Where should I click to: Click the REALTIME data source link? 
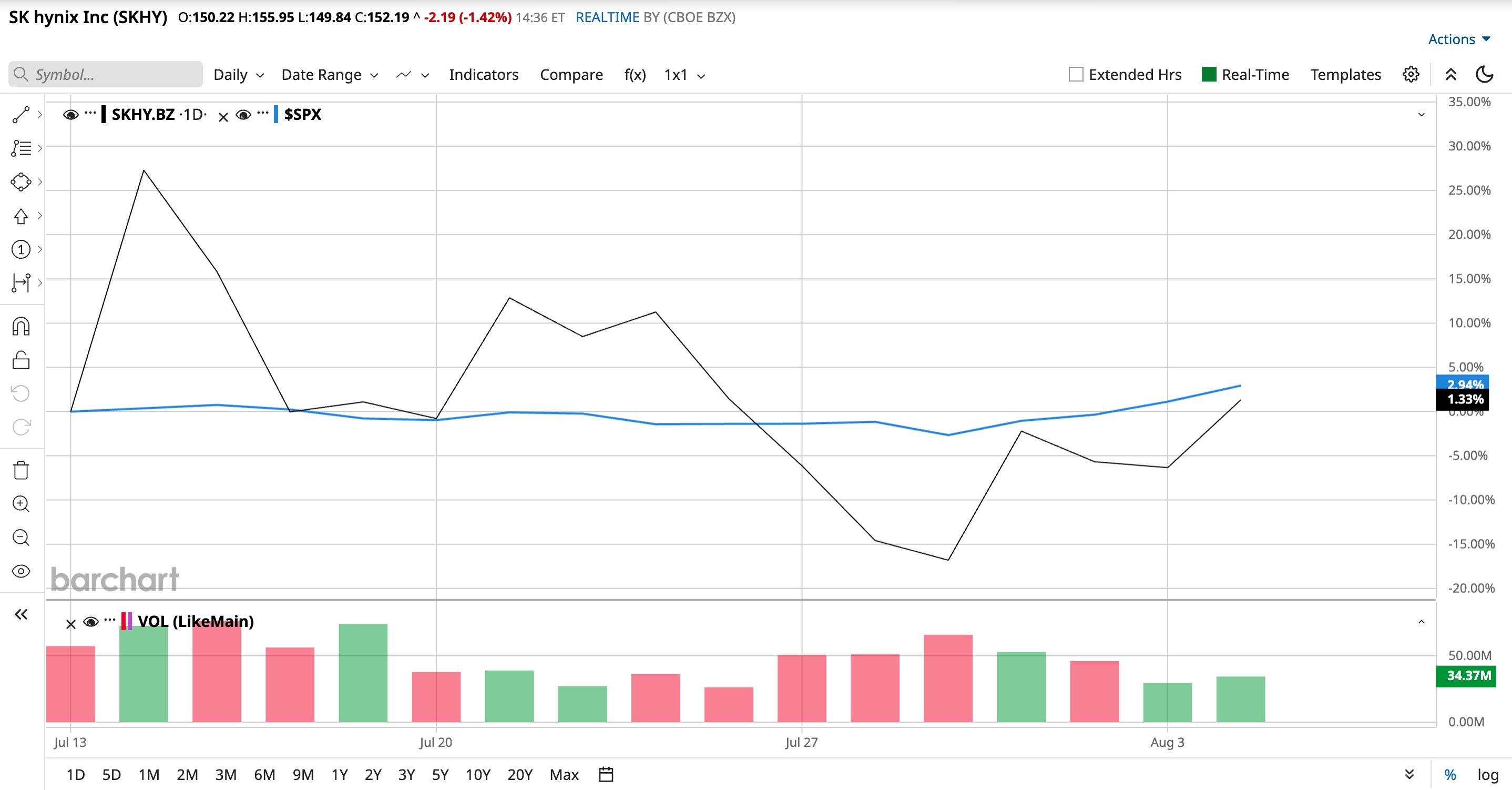tap(608, 18)
